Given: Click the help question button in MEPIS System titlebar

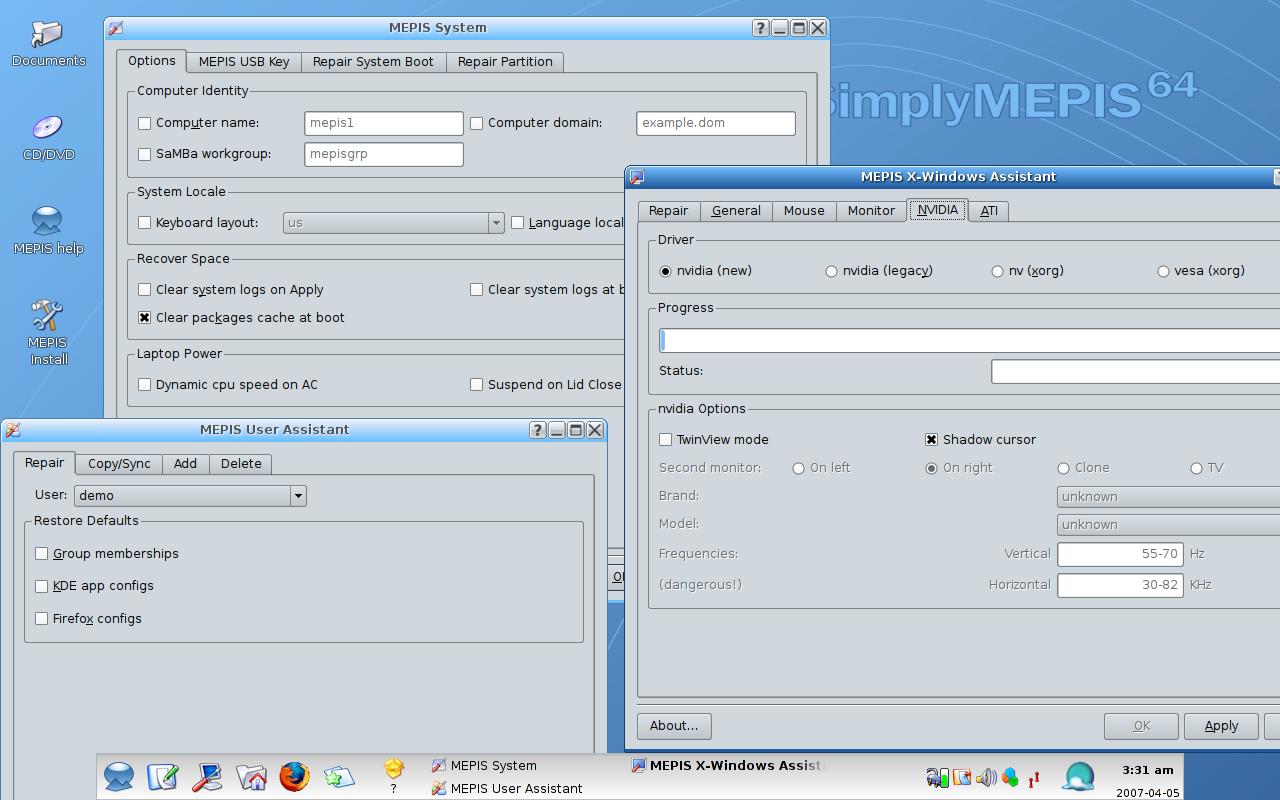Looking at the screenshot, I should click(760, 28).
